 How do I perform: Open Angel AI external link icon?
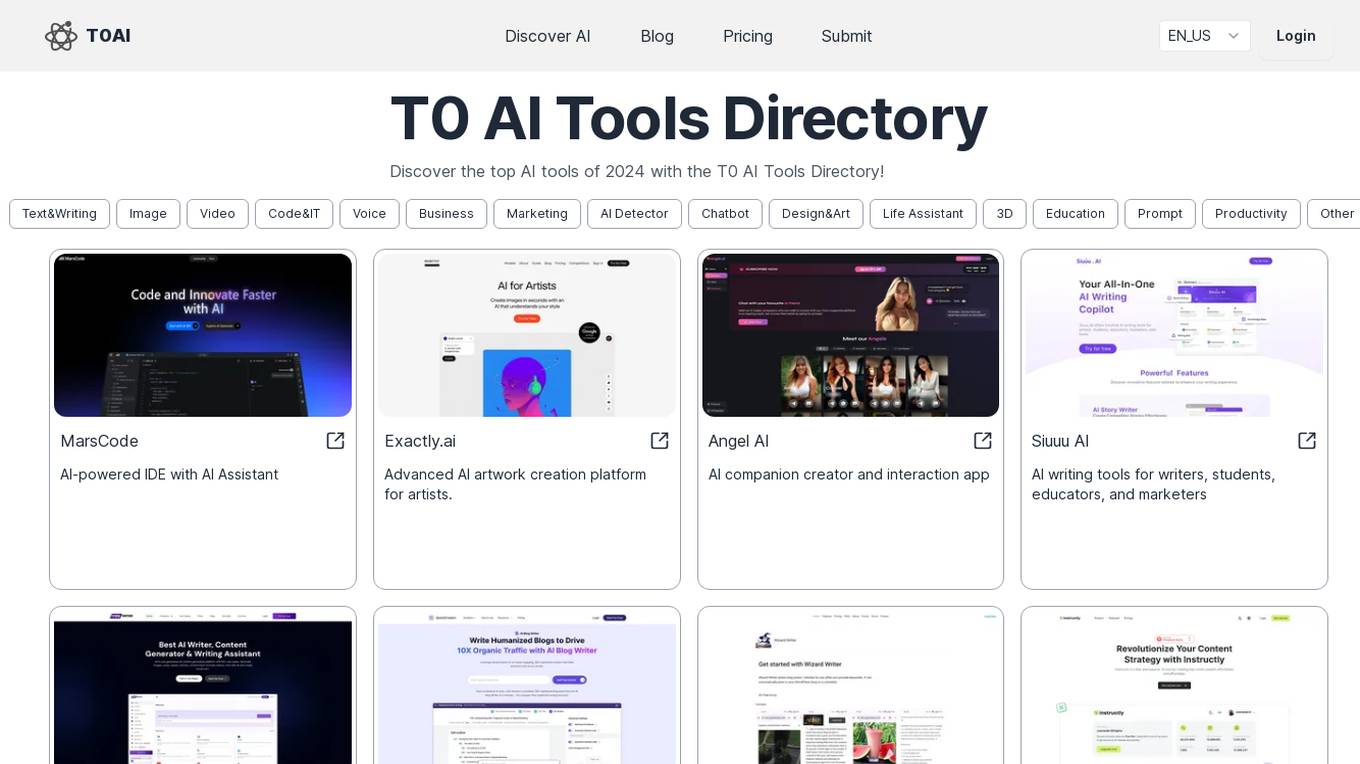(x=983, y=441)
